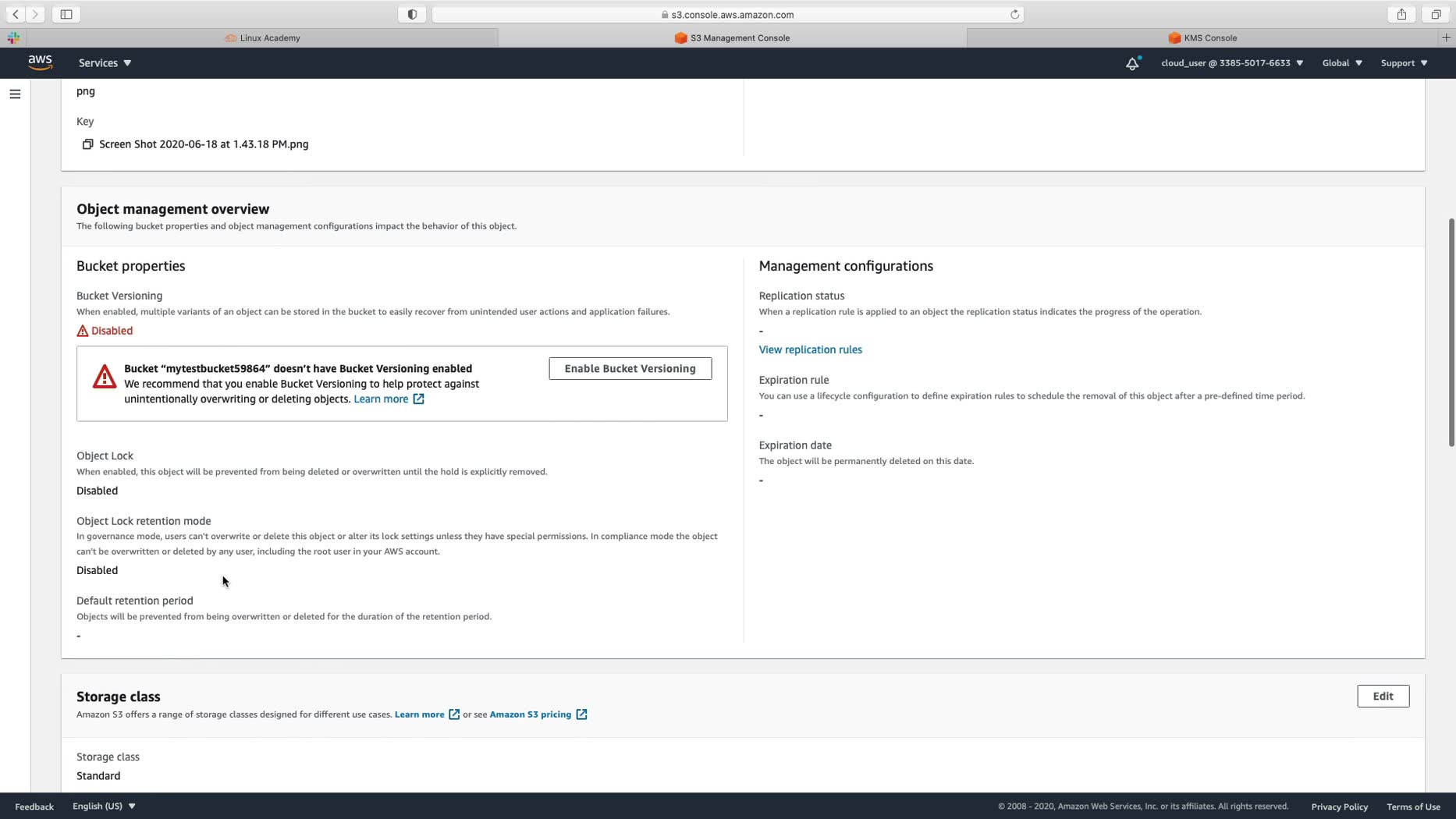1456x819 pixels.
Task: Click the AWS logo home icon
Action: (40, 62)
